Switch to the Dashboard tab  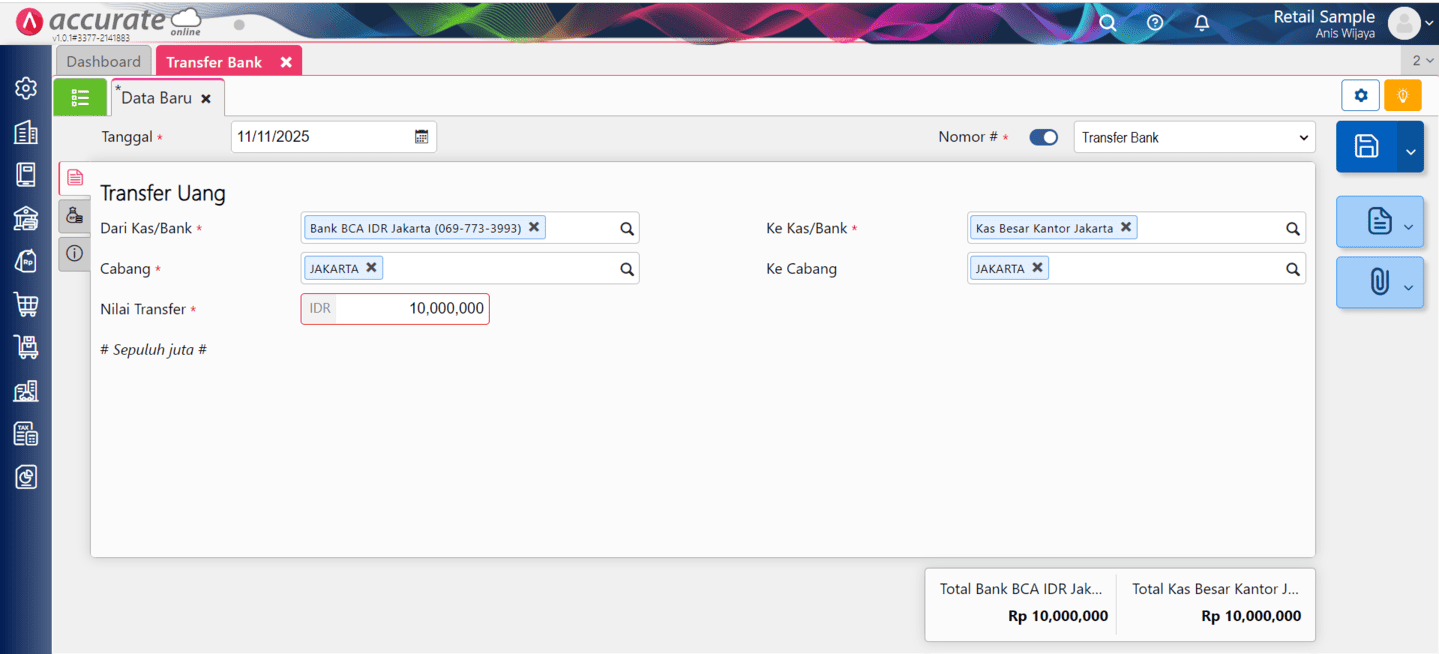click(103, 61)
